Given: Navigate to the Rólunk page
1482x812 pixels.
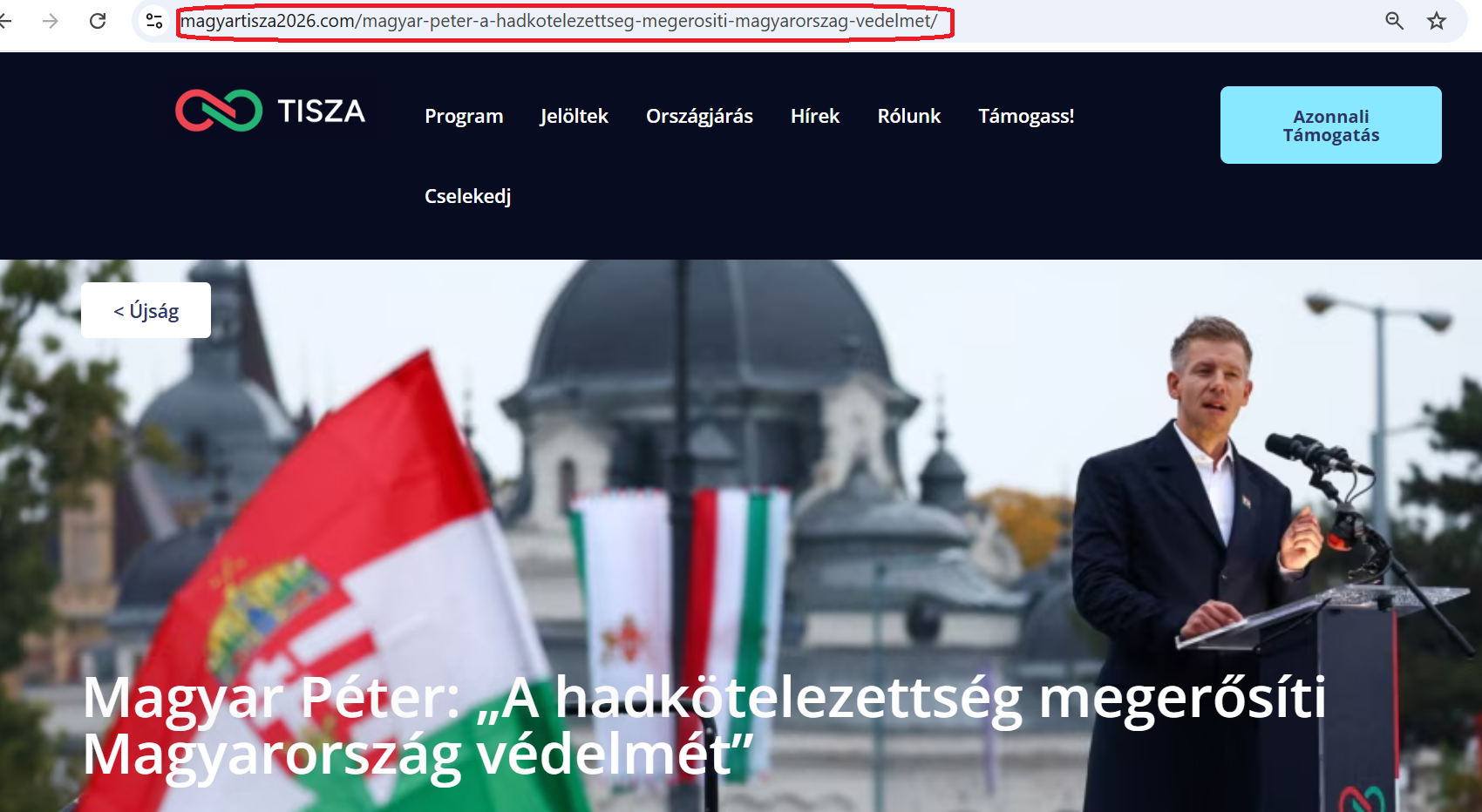Looking at the screenshot, I should click(x=908, y=116).
